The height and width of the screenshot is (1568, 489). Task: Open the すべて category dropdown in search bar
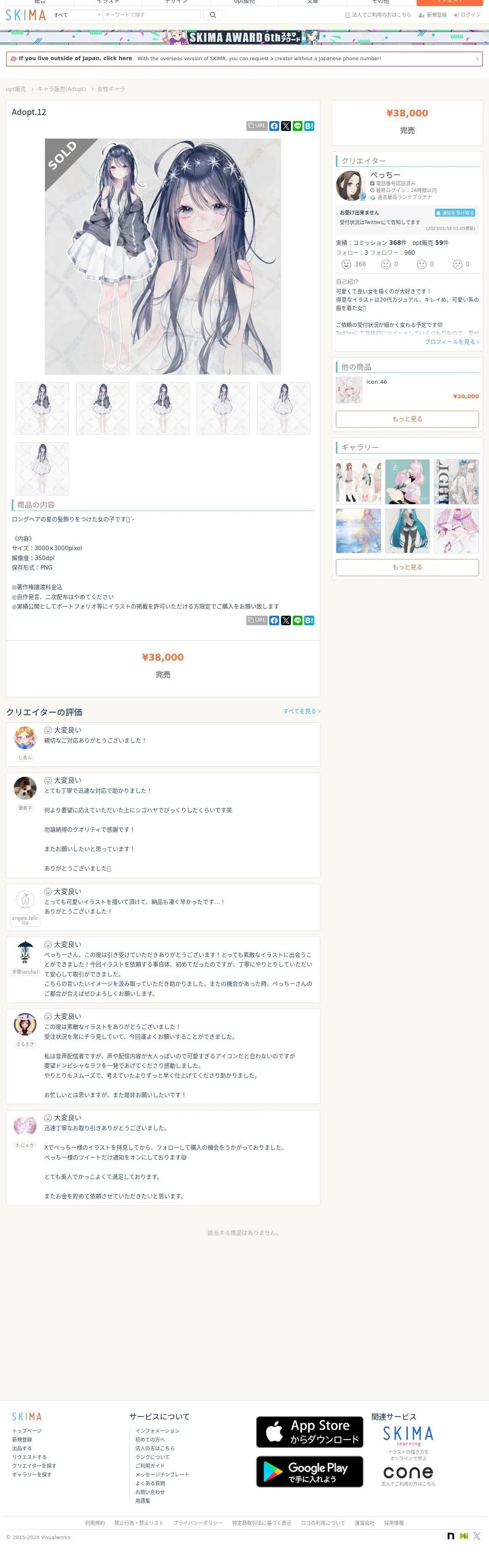[77, 14]
